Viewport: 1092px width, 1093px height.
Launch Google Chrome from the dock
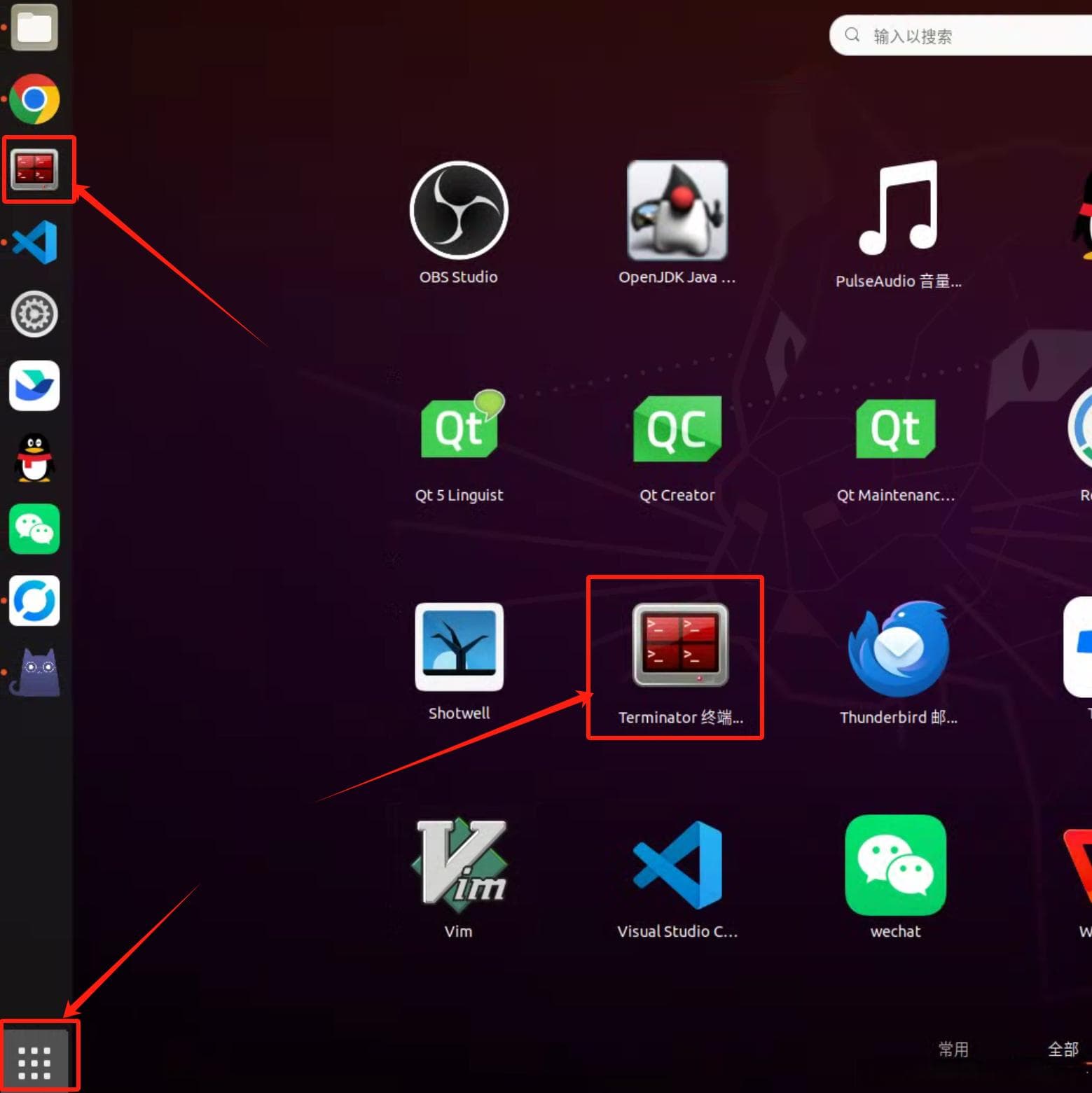click(x=34, y=99)
